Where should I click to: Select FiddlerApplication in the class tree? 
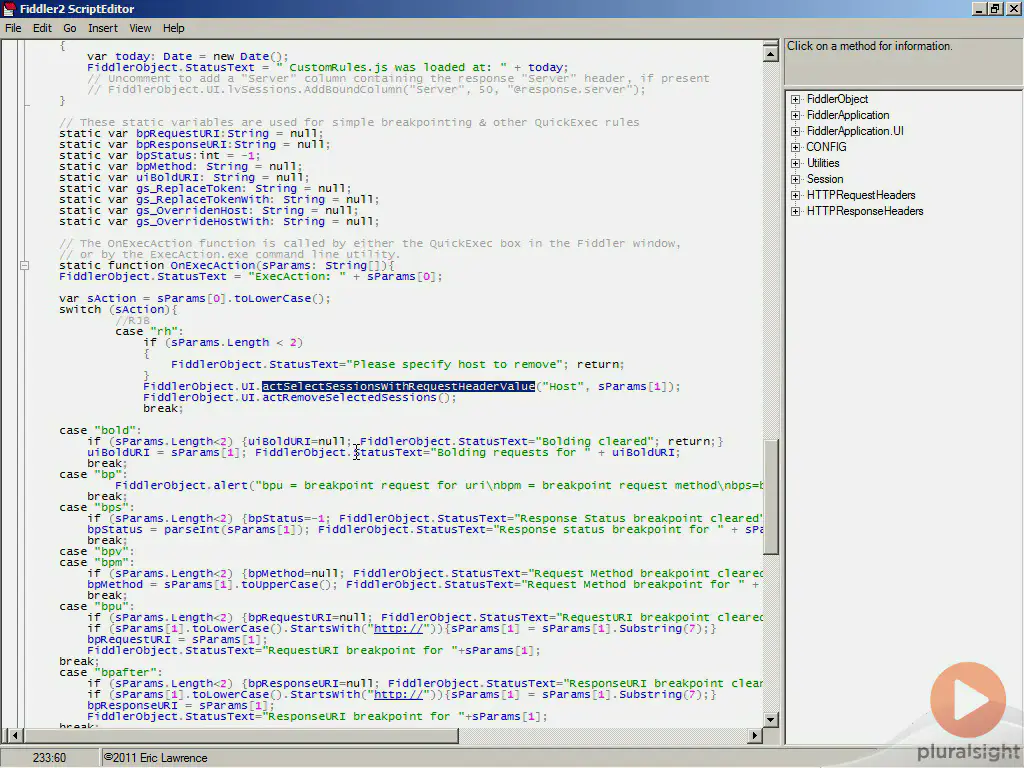848,115
